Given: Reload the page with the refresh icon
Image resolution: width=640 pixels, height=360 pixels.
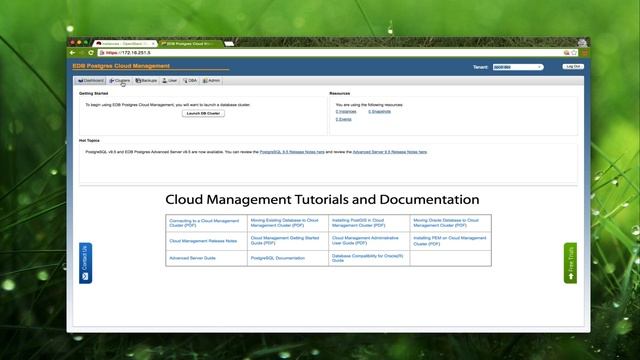Looking at the screenshot, I should click(x=91, y=53).
